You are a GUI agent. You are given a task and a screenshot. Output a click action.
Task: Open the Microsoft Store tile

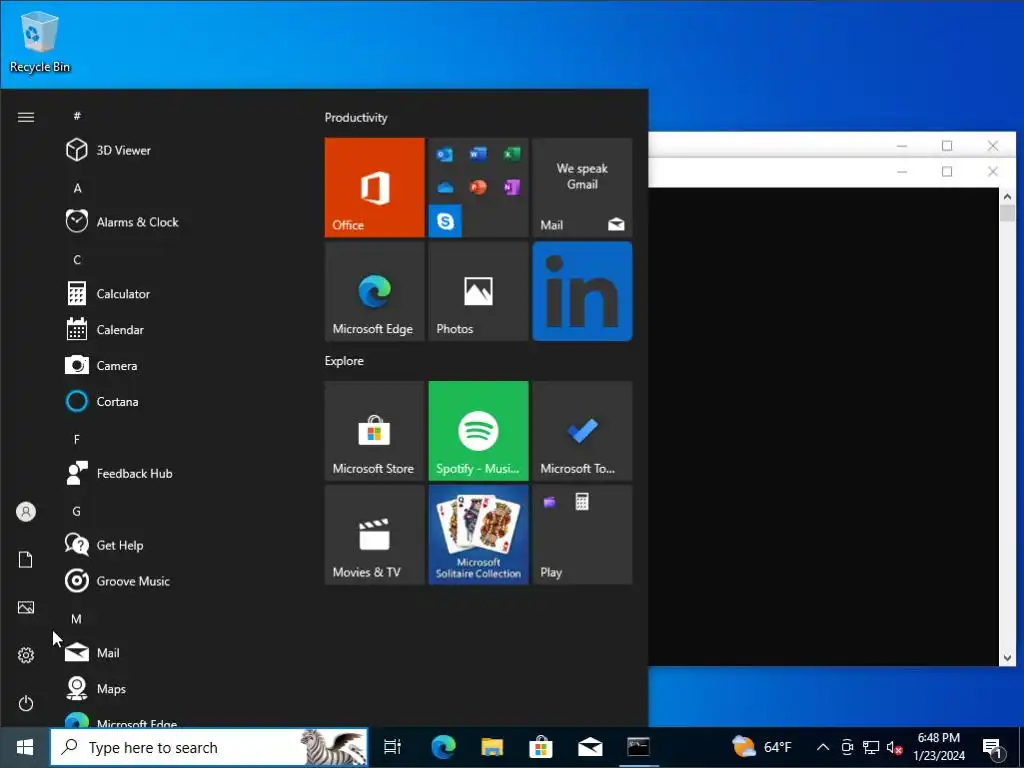tap(374, 431)
